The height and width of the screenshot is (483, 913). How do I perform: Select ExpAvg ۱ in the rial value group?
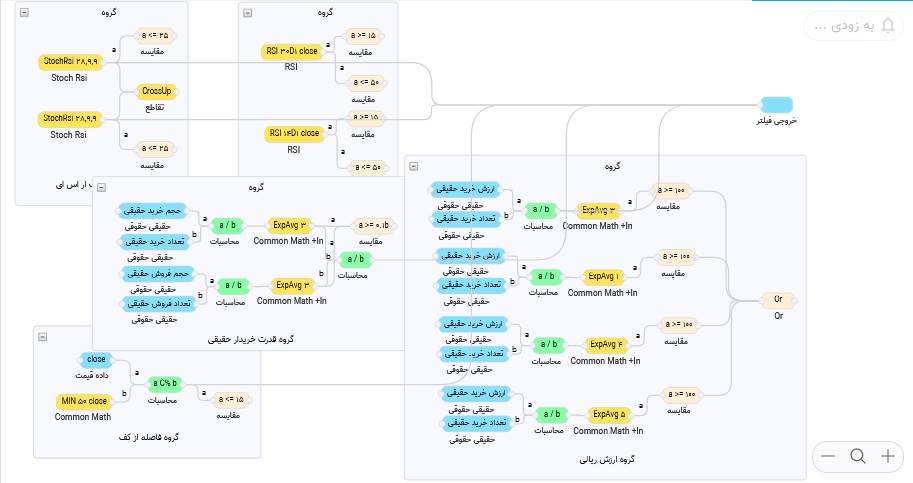pos(603,277)
